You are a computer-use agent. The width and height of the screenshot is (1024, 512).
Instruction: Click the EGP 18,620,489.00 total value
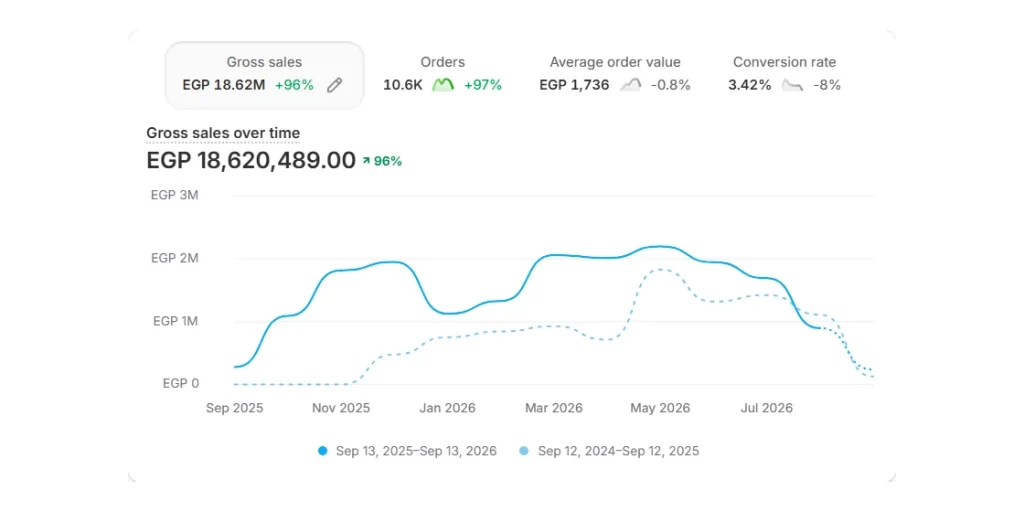pos(251,161)
